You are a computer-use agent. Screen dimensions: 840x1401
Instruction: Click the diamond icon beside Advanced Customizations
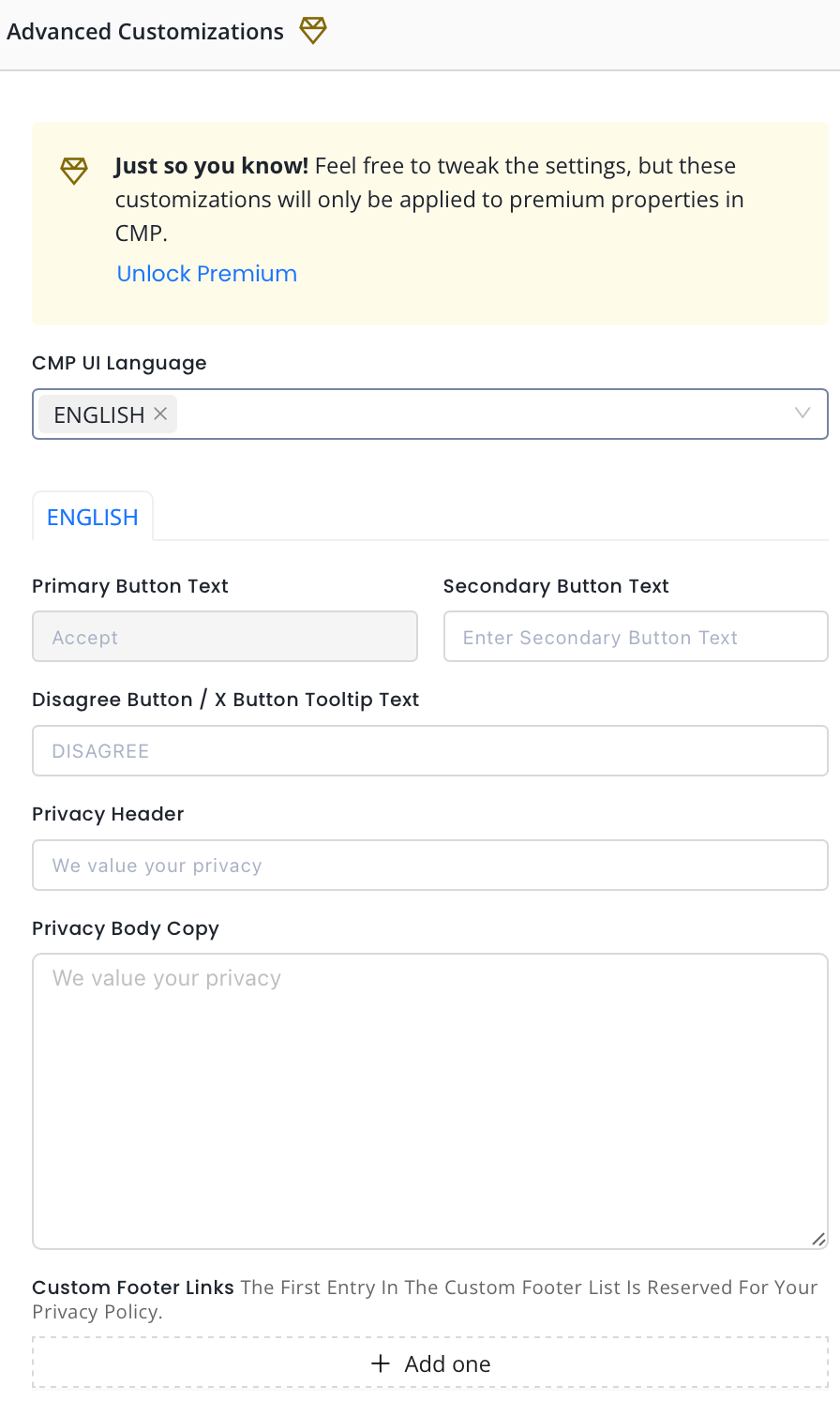(x=313, y=31)
